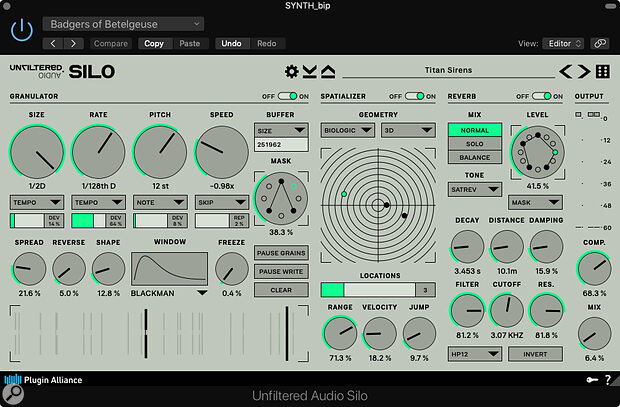Click the Copy button

(x=154, y=44)
